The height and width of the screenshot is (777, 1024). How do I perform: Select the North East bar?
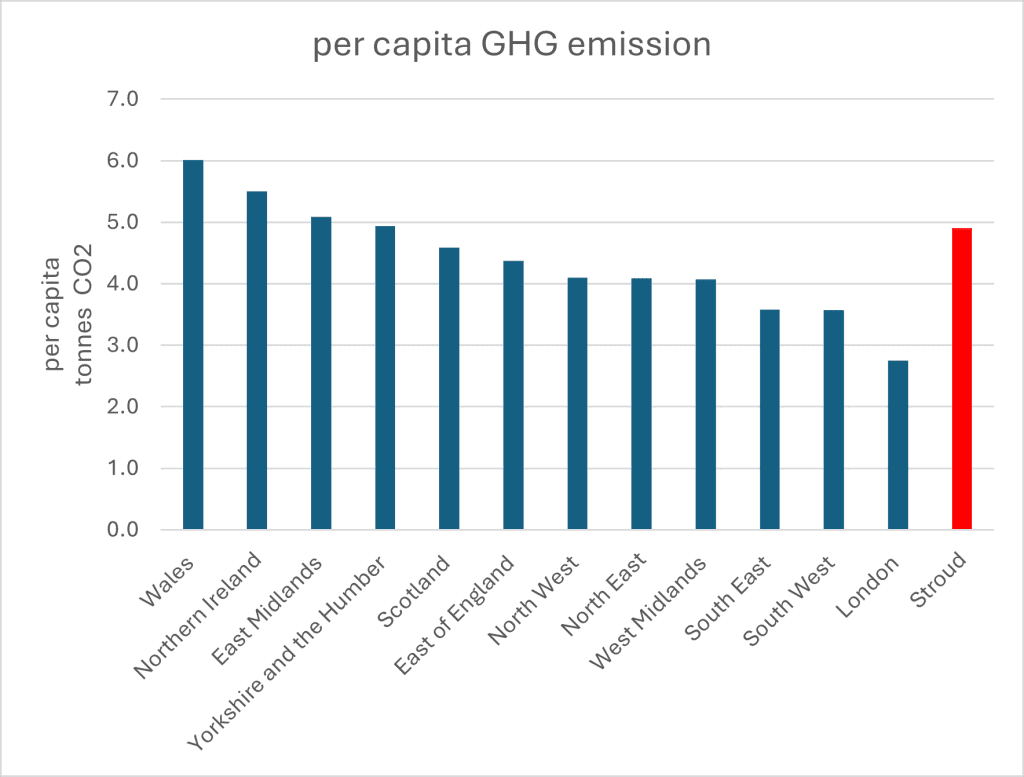pyautogui.click(x=641, y=403)
